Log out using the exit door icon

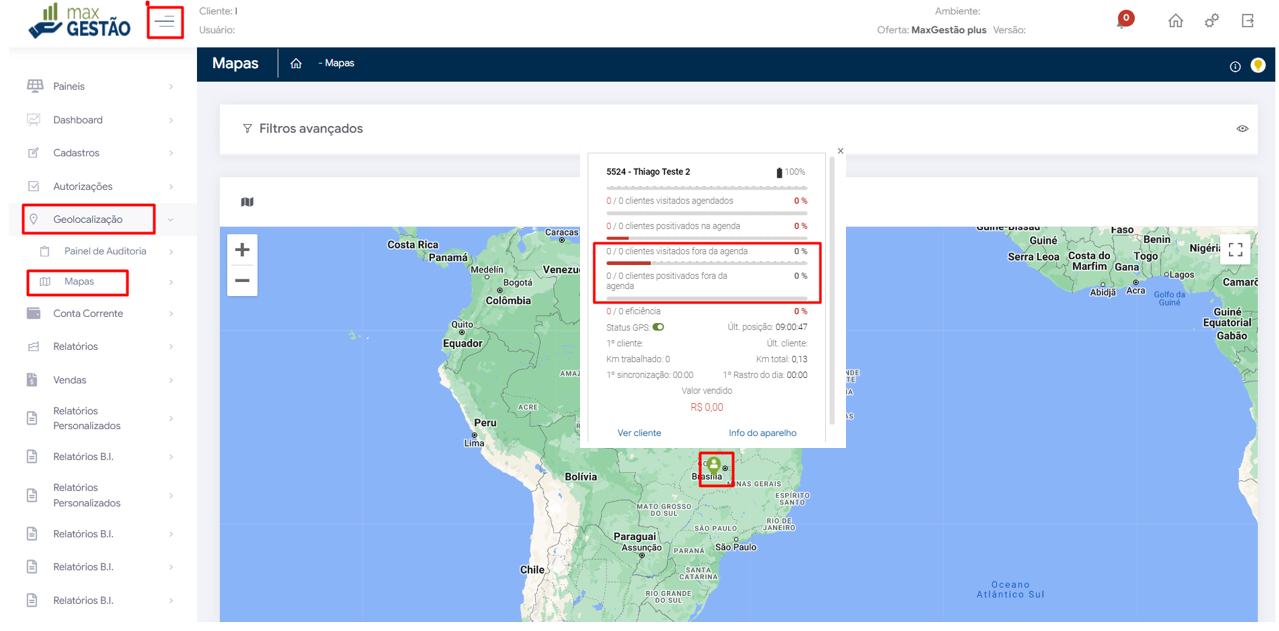[x=1248, y=21]
